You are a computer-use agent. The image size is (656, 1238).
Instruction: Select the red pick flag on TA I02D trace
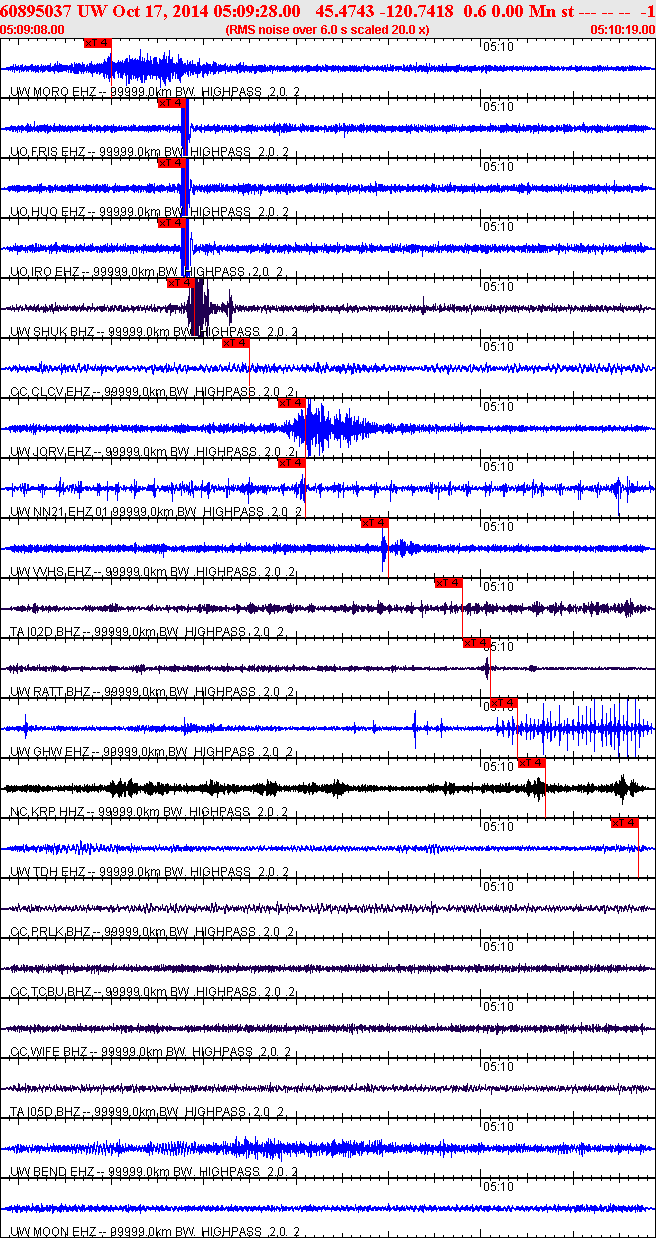click(448, 582)
